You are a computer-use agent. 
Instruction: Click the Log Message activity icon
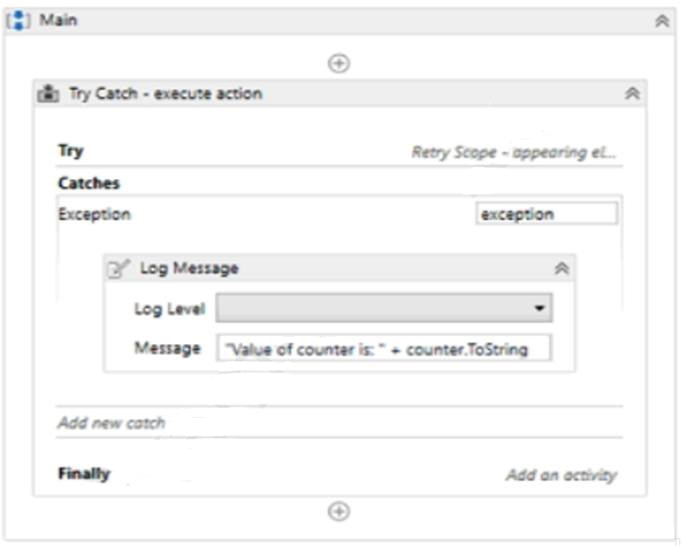click(119, 268)
